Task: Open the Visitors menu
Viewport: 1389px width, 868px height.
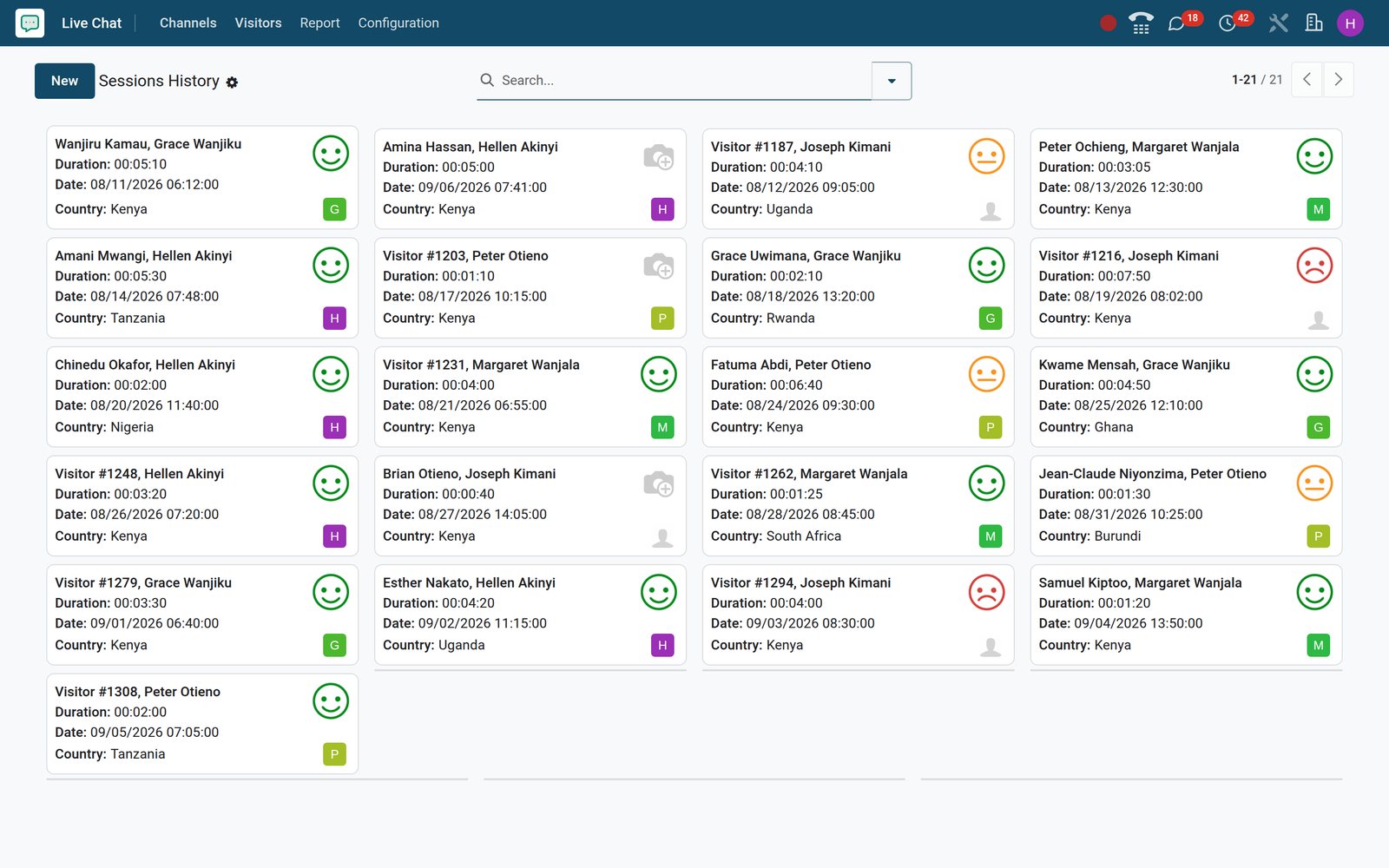Action: [x=258, y=23]
